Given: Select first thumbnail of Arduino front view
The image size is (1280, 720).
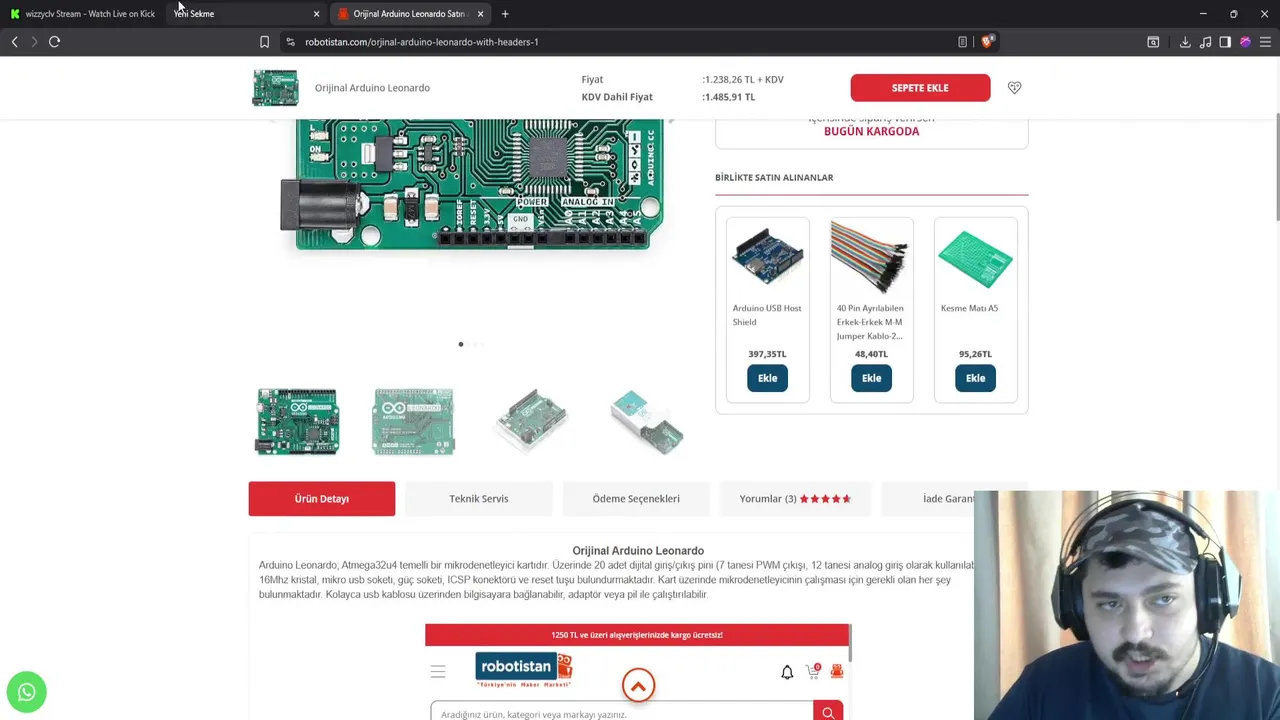Looking at the screenshot, I should click(298, 422).
